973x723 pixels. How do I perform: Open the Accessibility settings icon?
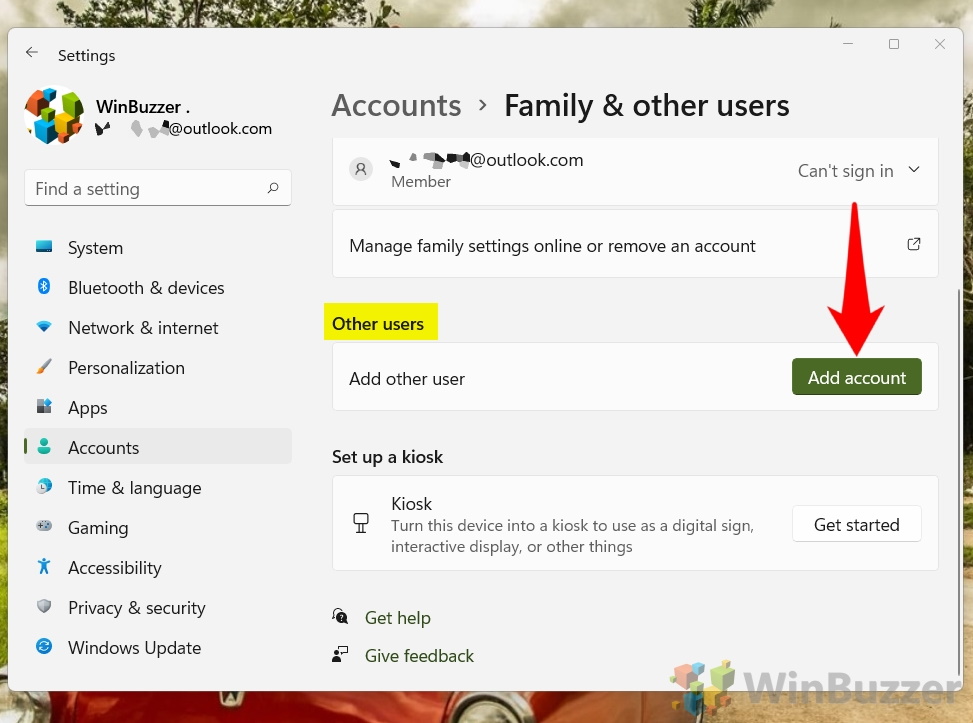pyautogui.click(x=44, y=567)
